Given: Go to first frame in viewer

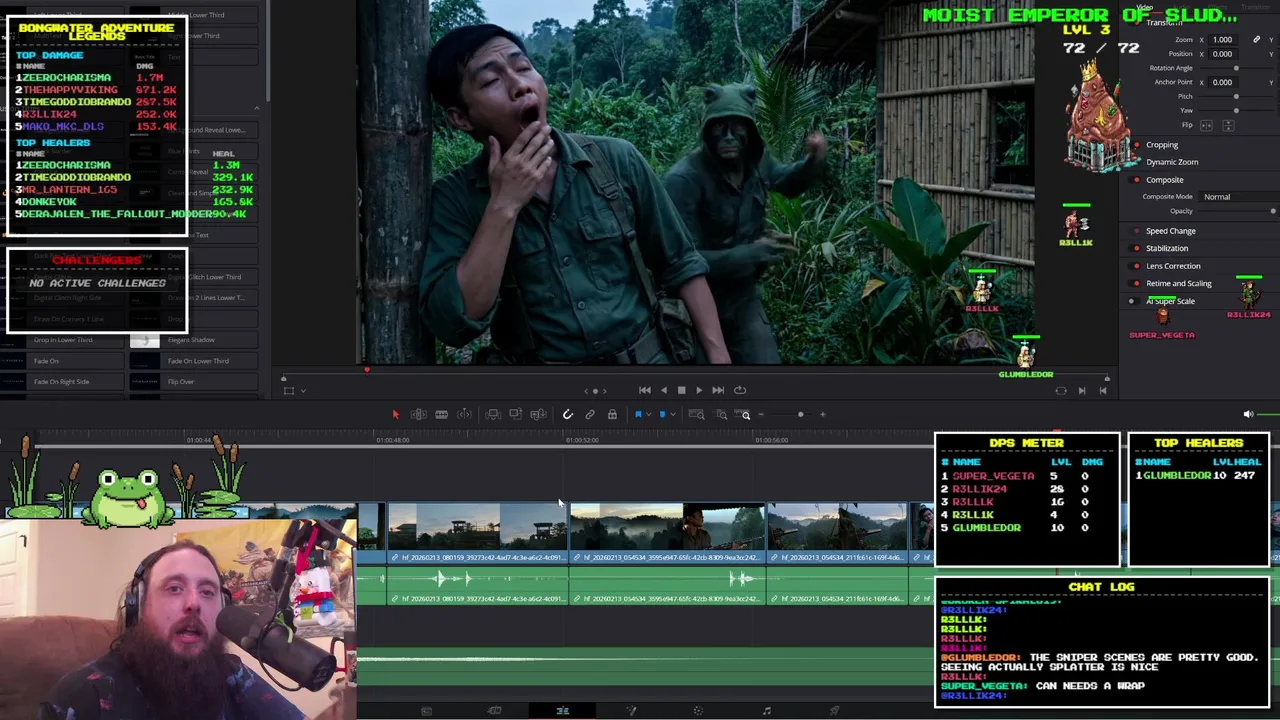Looking at the screenshot, I should click(645, 390).
